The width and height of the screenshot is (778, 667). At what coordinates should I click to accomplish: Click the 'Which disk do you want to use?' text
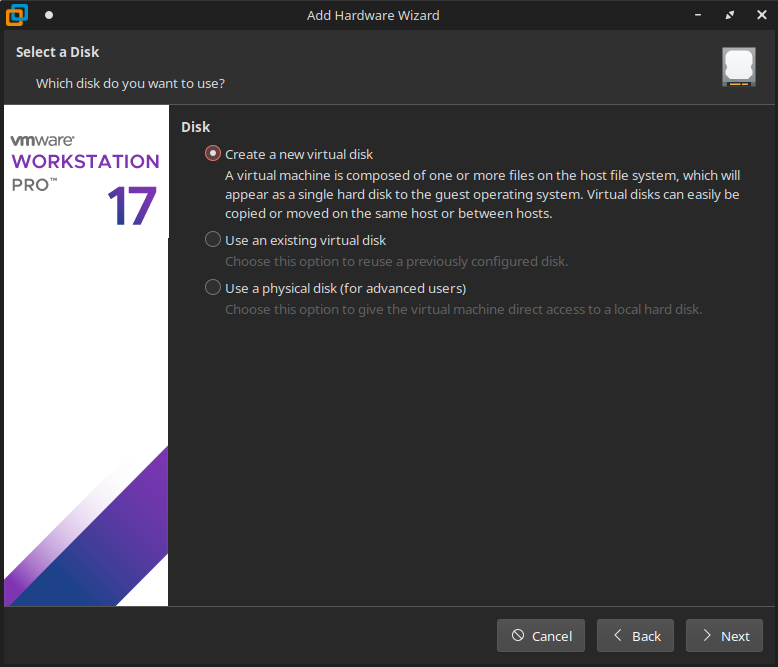(x=130, y=83)
